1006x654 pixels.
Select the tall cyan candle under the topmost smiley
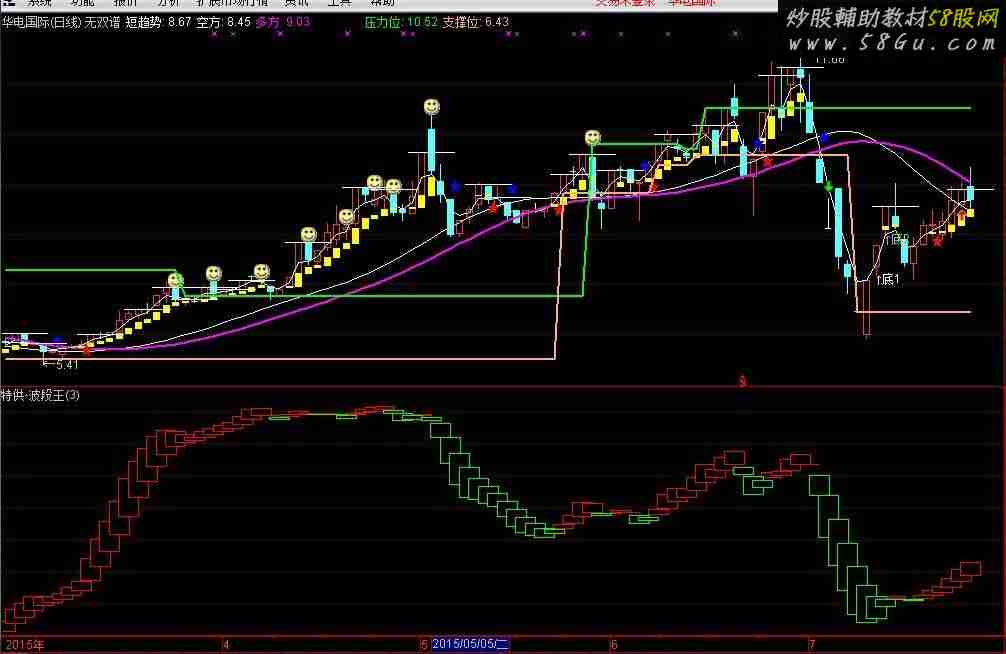coord(432,150)
